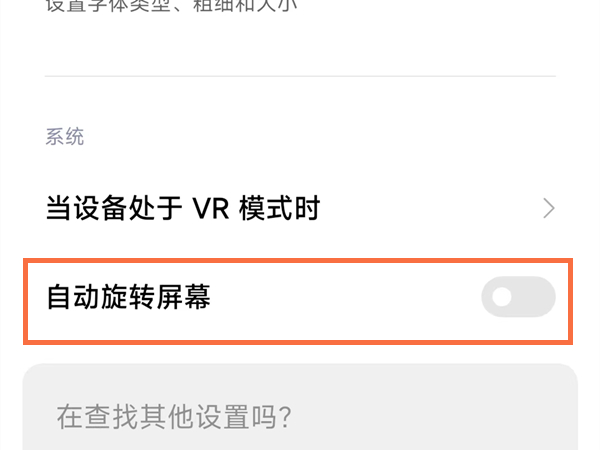Viewport: 600px width, 450px height.
Task: Click the 'VR' letters in the VR mode row
Action: point(210,209)
